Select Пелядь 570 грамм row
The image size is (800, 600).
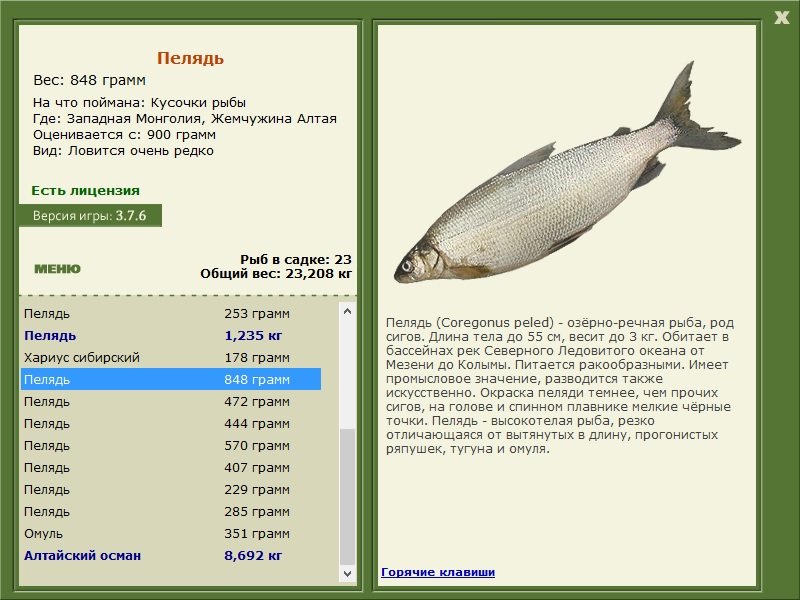[171, 445]
